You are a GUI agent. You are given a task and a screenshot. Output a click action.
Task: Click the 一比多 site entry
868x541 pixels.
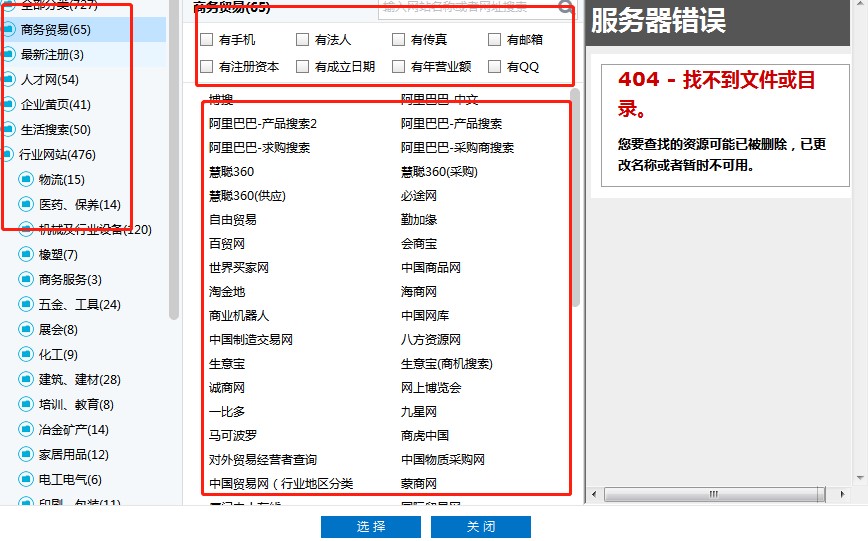[x=226, y=411]
